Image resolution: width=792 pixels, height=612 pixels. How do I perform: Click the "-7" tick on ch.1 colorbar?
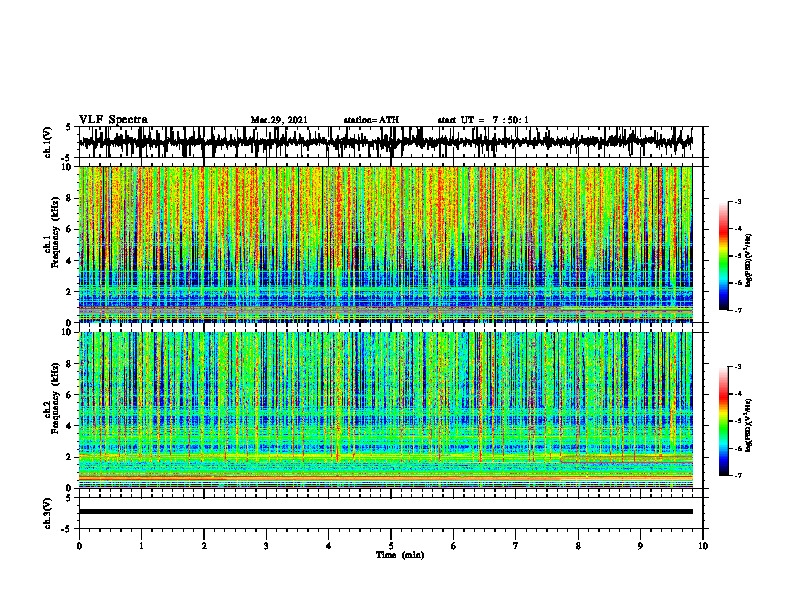click(x=738, y=310)
